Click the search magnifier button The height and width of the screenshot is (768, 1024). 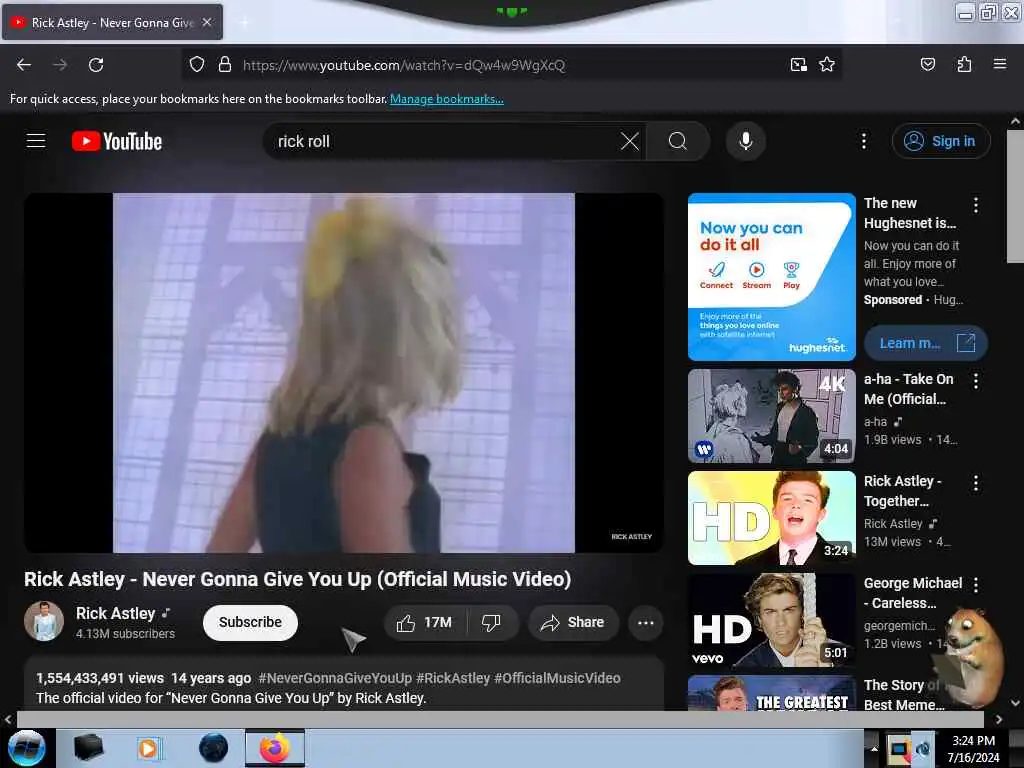(x=678, y=141)
